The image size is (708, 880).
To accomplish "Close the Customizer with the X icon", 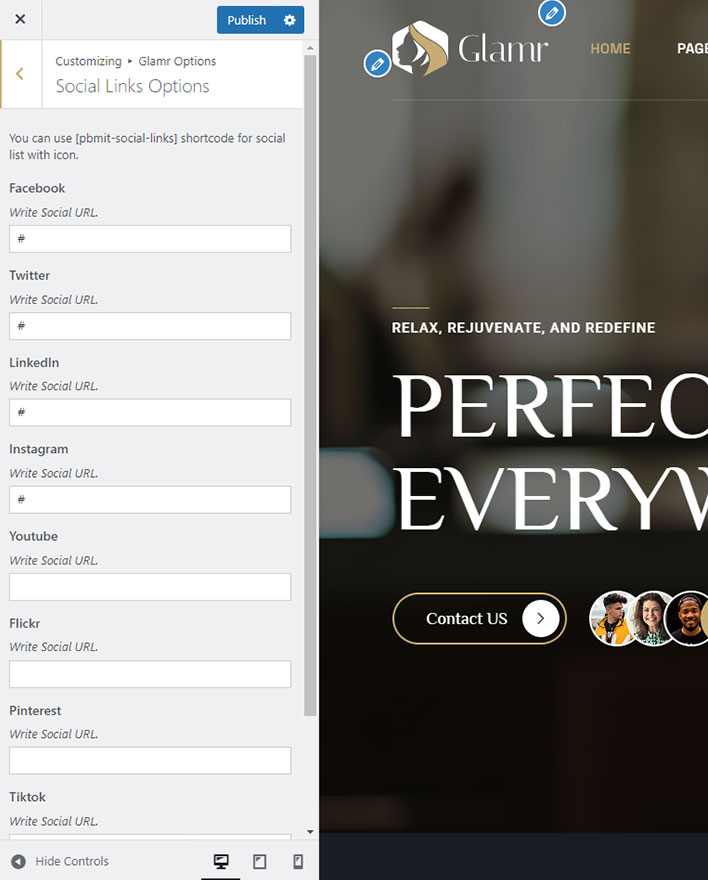I will pos(20,19).
